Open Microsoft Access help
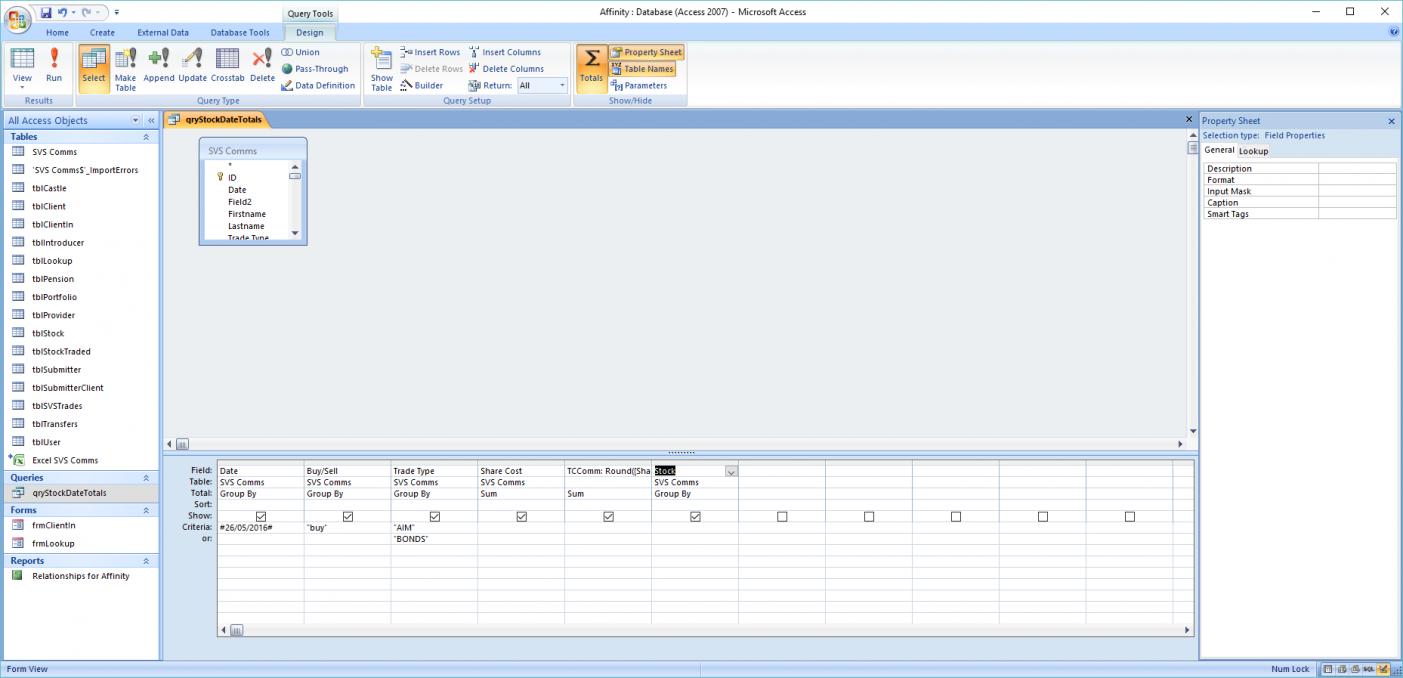This screenshot has height=678, width=1403. tap(1394, 32)
